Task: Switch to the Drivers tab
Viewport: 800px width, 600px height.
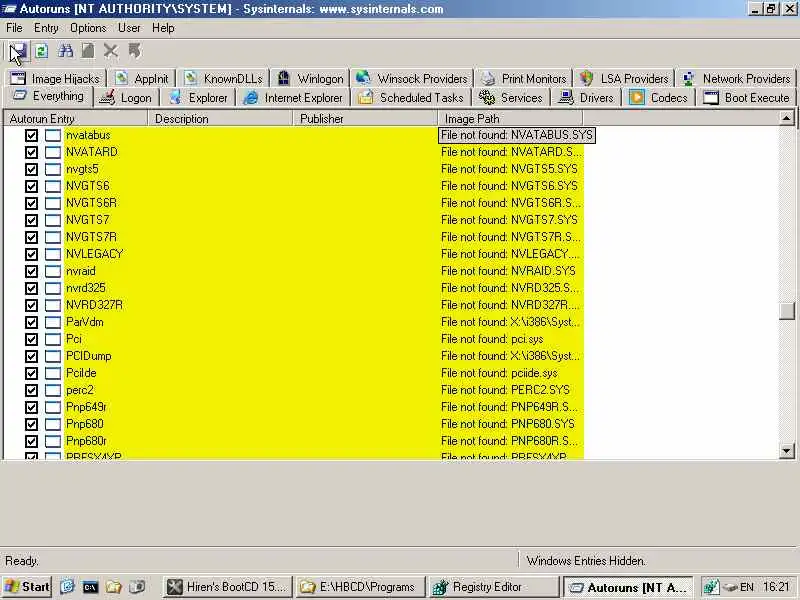Action: pyautogui.click(x=587, y=97)
